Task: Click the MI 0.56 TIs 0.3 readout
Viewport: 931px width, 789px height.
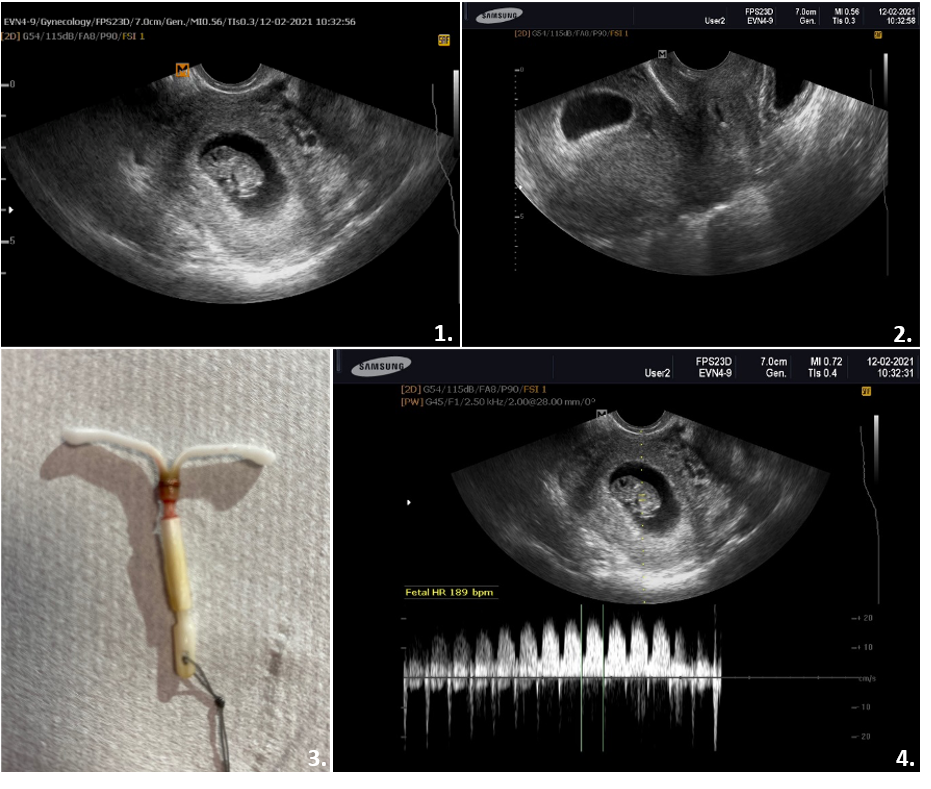Action: [x=846, y=16]
